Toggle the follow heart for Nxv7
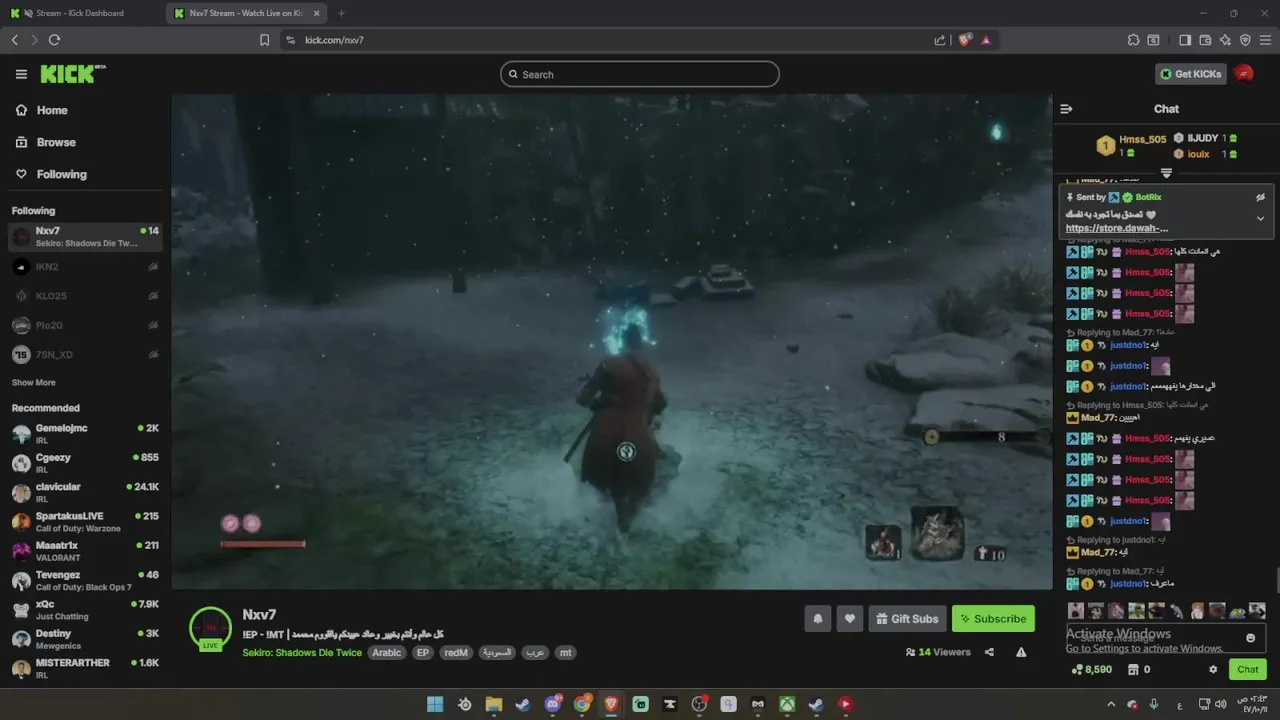Viewport: 1280px width, 720px height. pyautogui.click(x=850, y=619)
